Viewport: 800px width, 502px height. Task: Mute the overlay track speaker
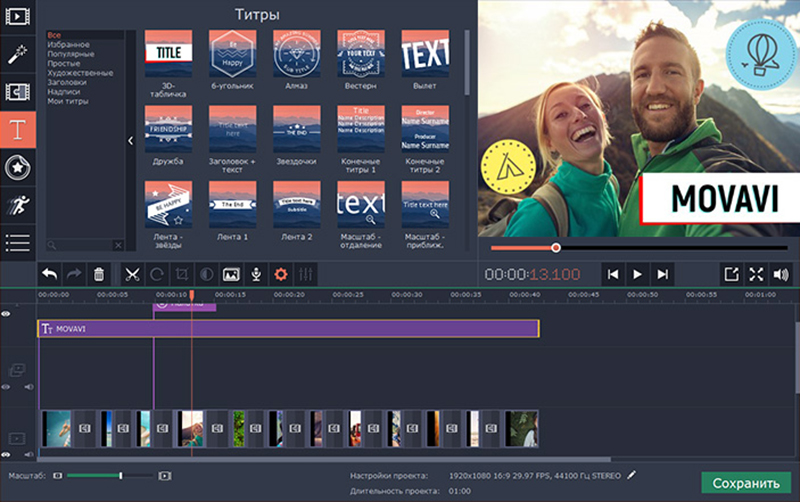[x=29, y=387]
